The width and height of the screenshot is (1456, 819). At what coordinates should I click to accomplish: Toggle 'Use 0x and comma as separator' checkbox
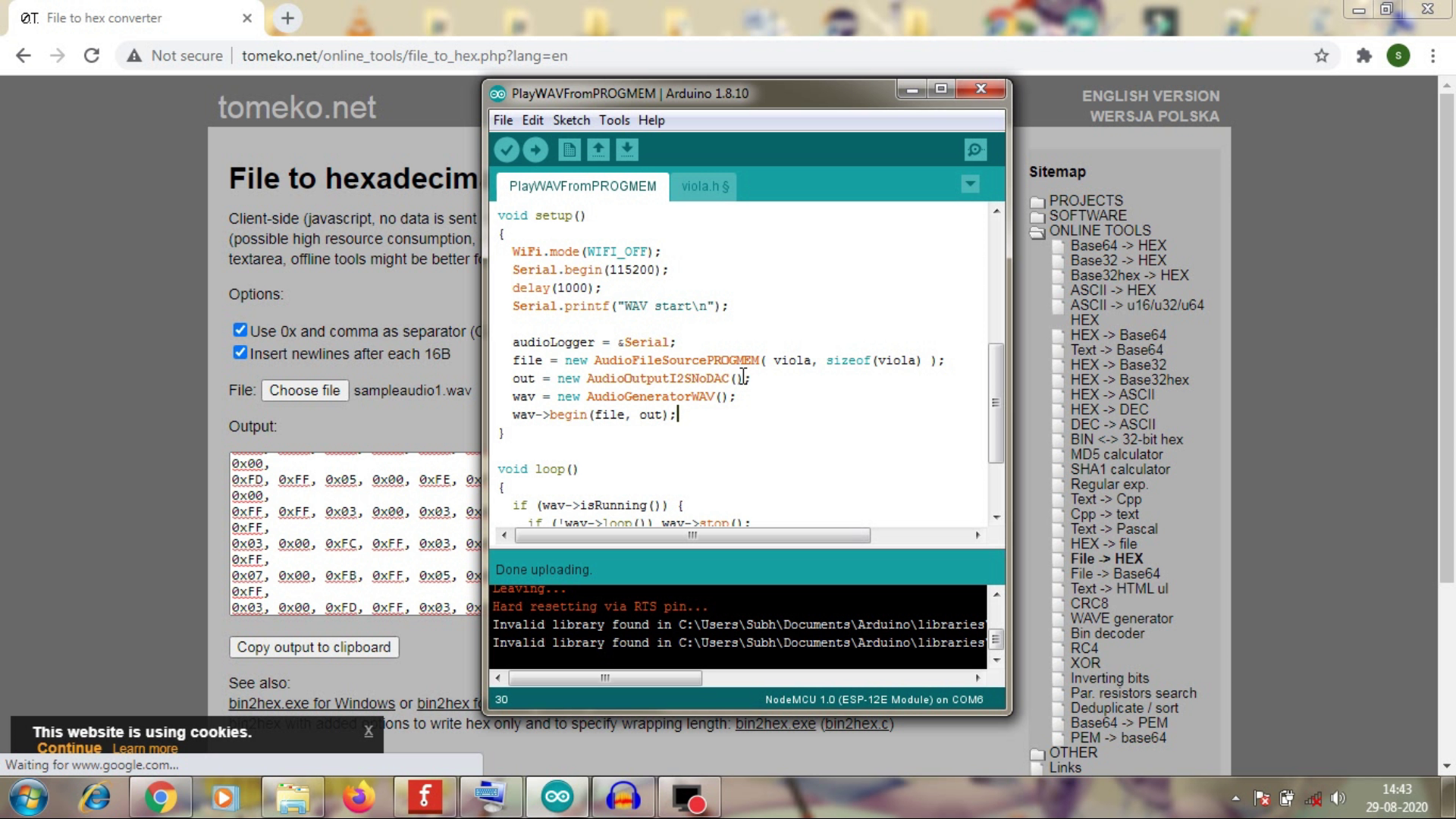[240, 330]
